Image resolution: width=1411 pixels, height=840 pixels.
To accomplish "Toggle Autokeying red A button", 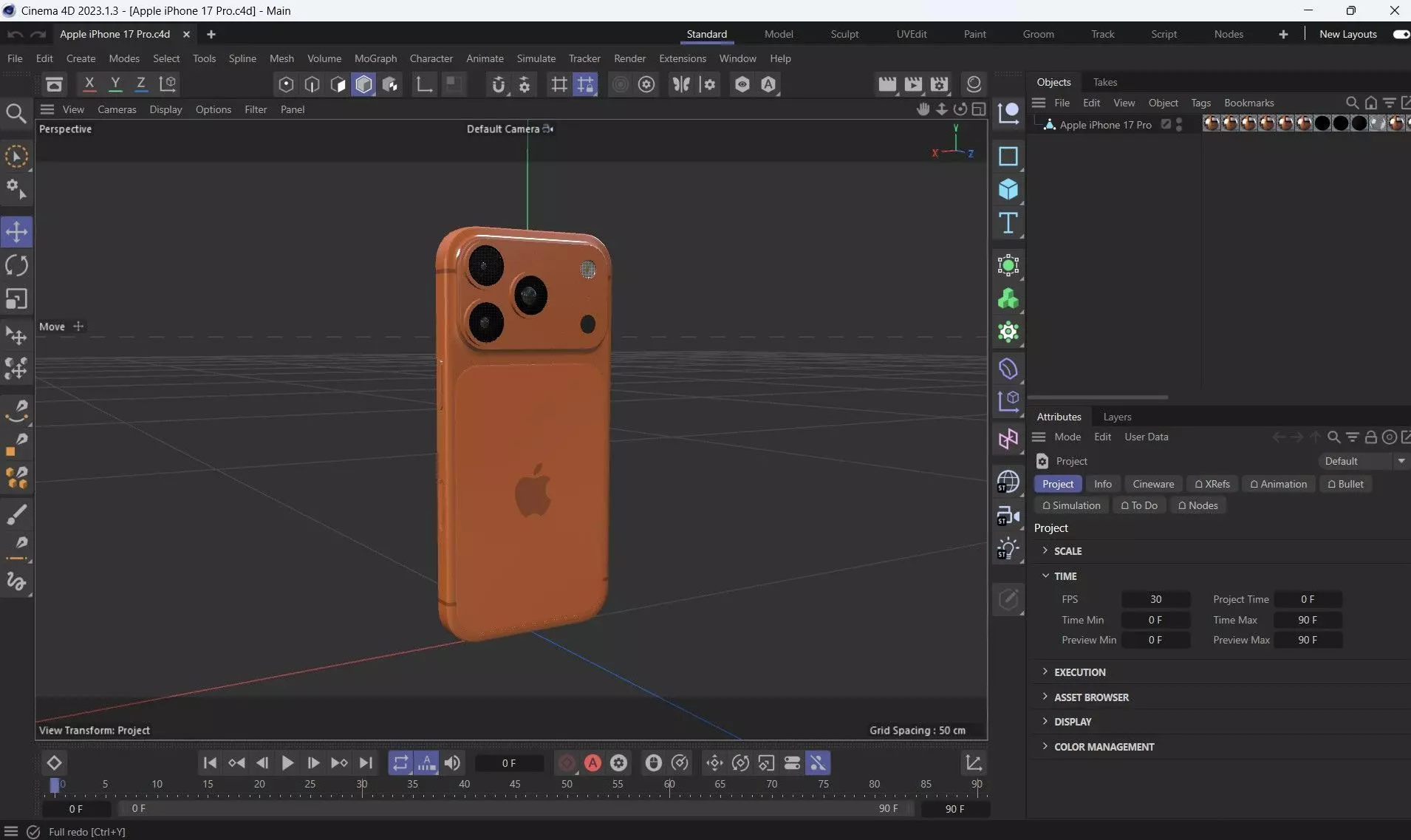I will click(592, 762).
